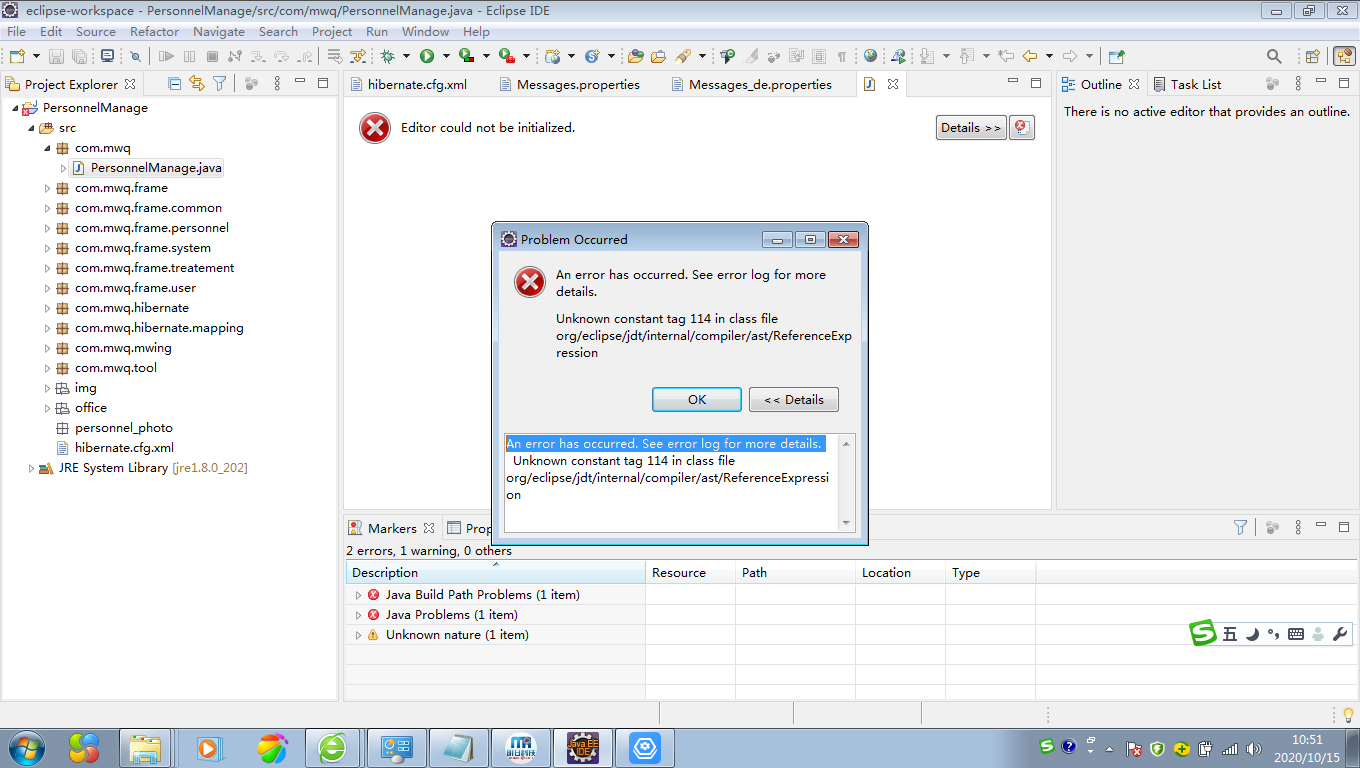This screenshot has width=1360, height=768.
Task: Click the Save All toolbar icon
Action: click(x=79, y=57)
